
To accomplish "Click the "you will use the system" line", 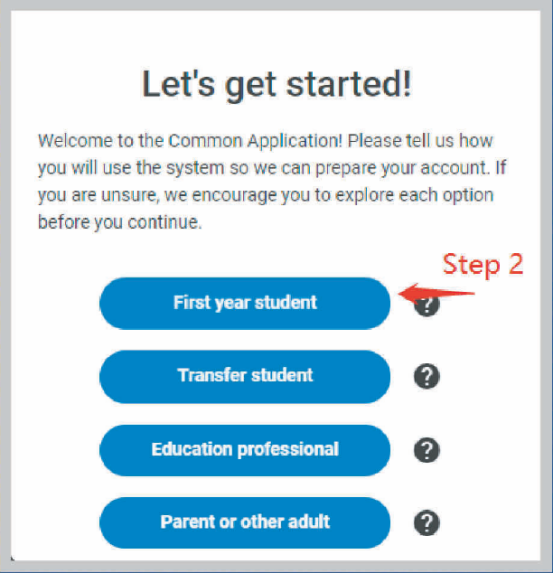I will (272, 168).
